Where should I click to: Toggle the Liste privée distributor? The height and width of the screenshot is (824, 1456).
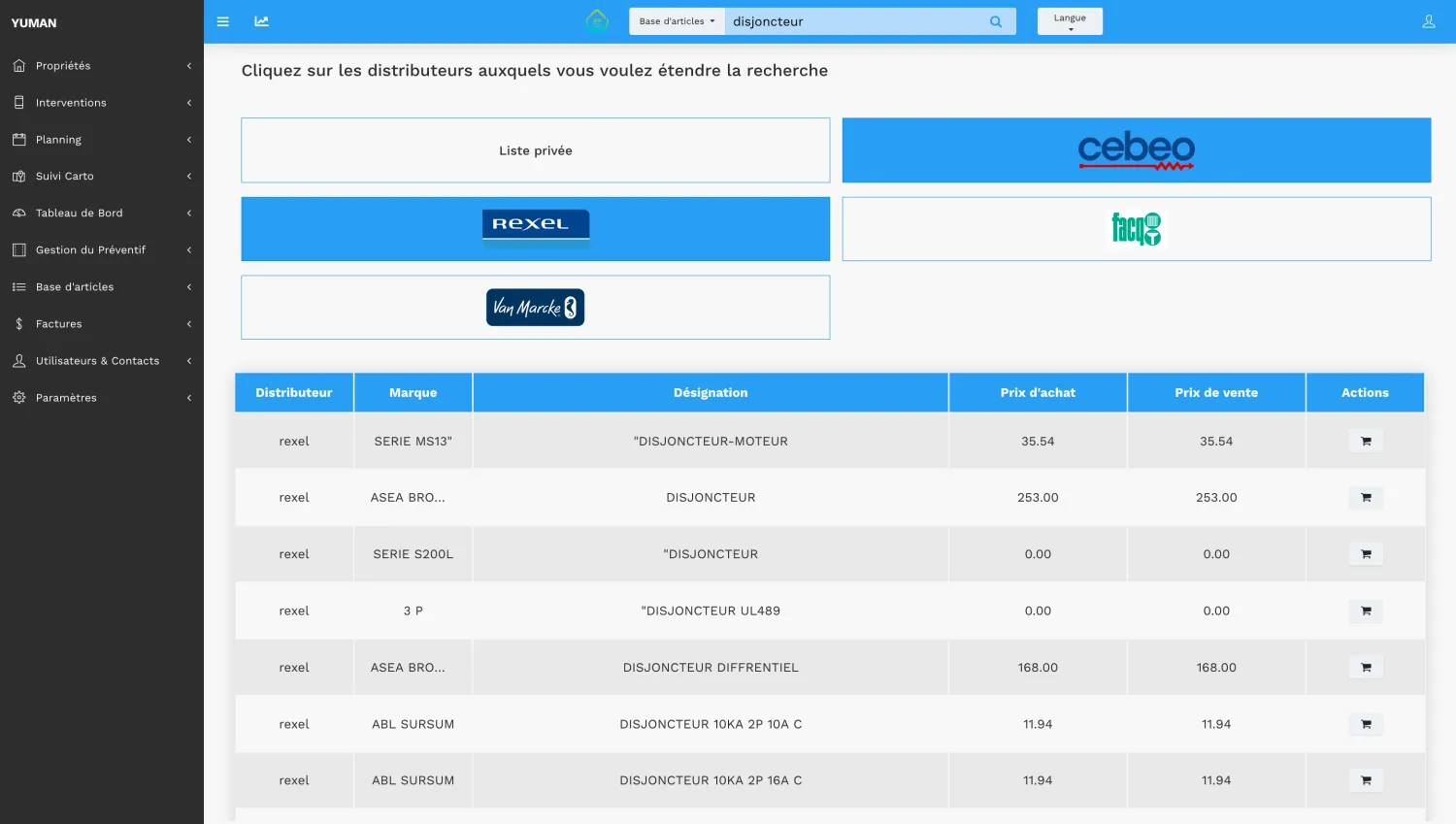coord(536,150)
